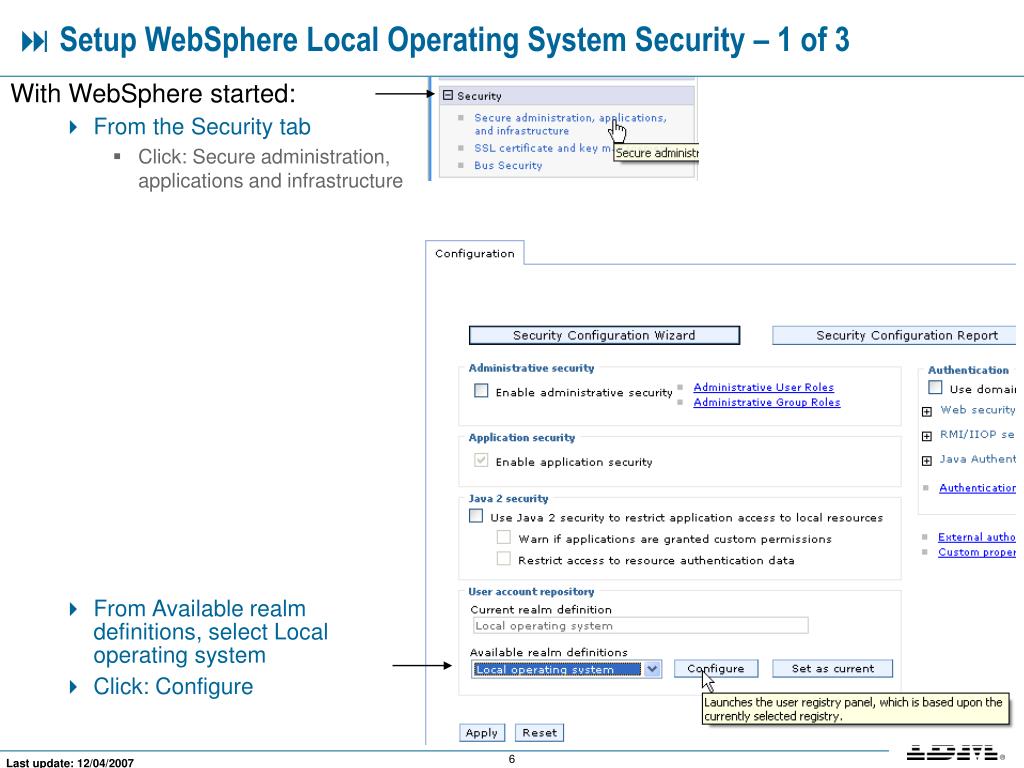Check the Use domain checkbox under Authentication

point(935,387)
